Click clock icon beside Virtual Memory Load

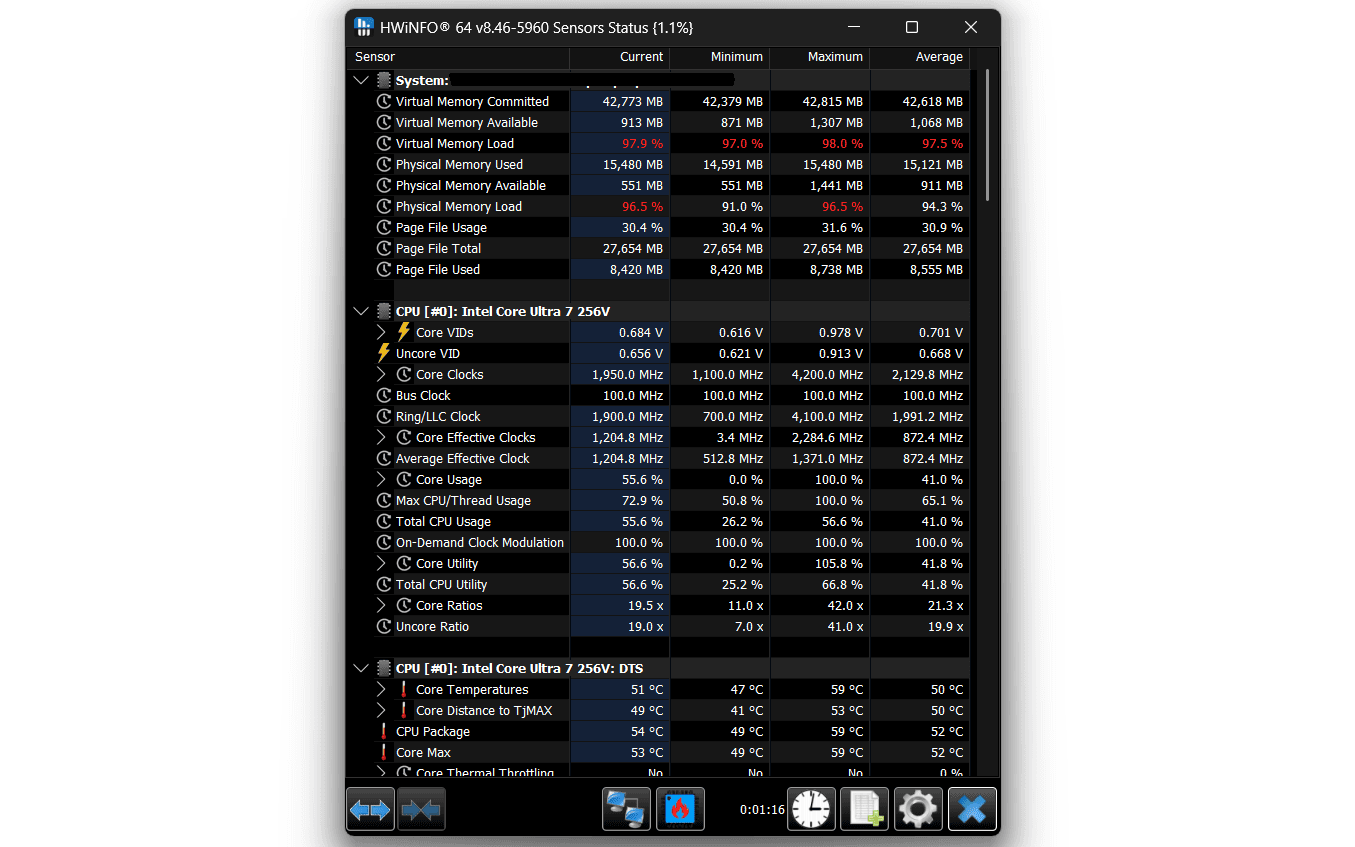[x=384, y=144]
